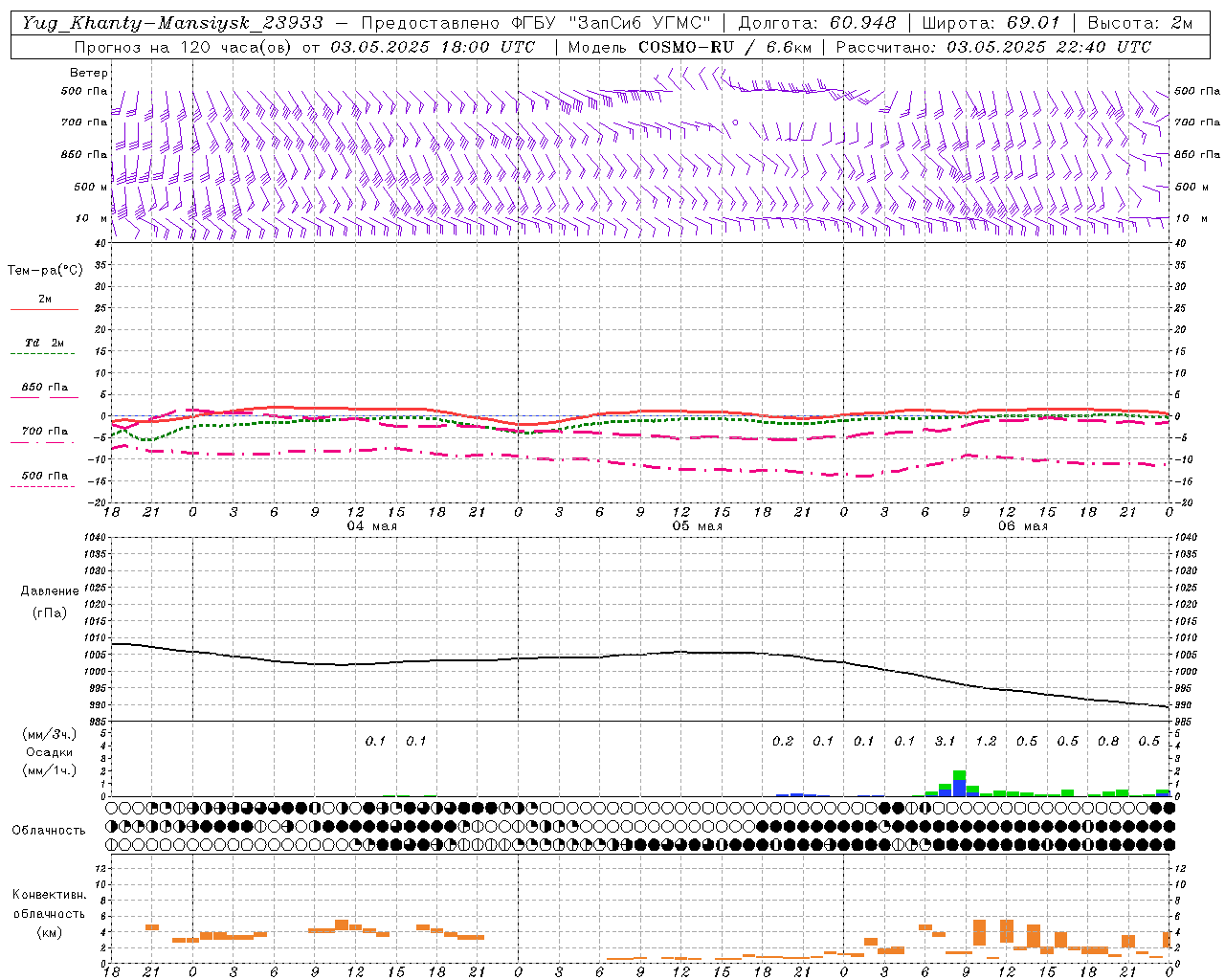Click the Высота: 2м header entry
The width and height of the screenshot is (1225, 980).
(x=1140, y=23)
